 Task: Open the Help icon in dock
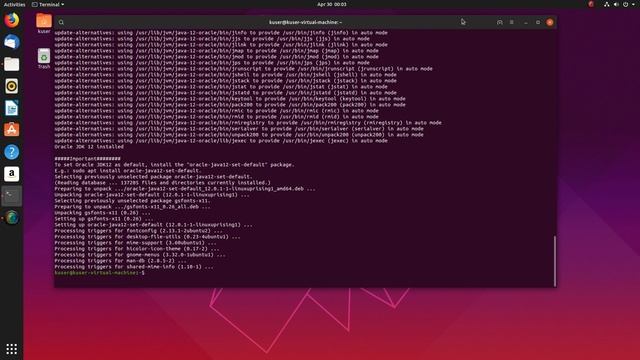11,152
